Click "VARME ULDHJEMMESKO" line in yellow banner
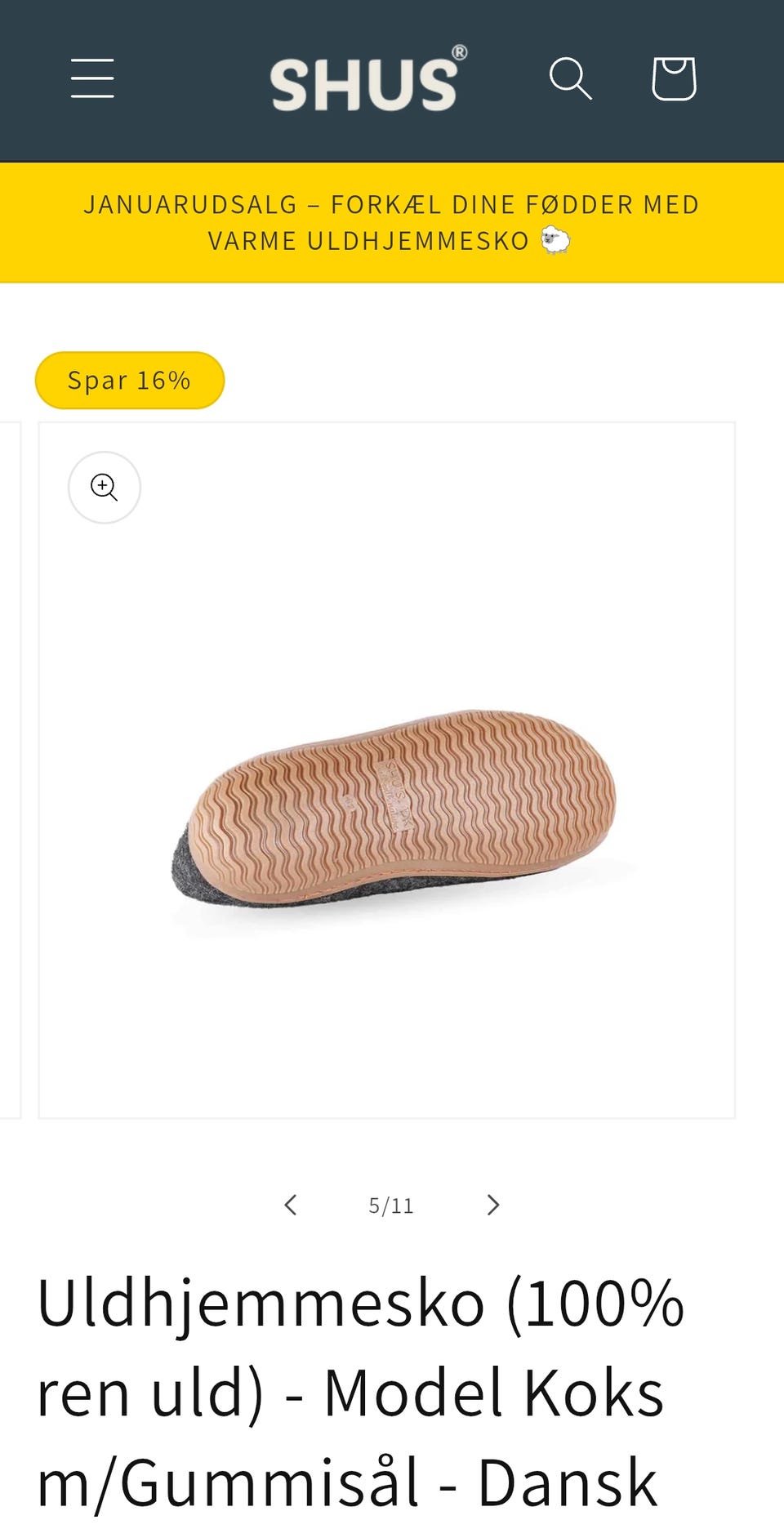The height and width of the screenshot is (1529, 784). tap(368, 241)
